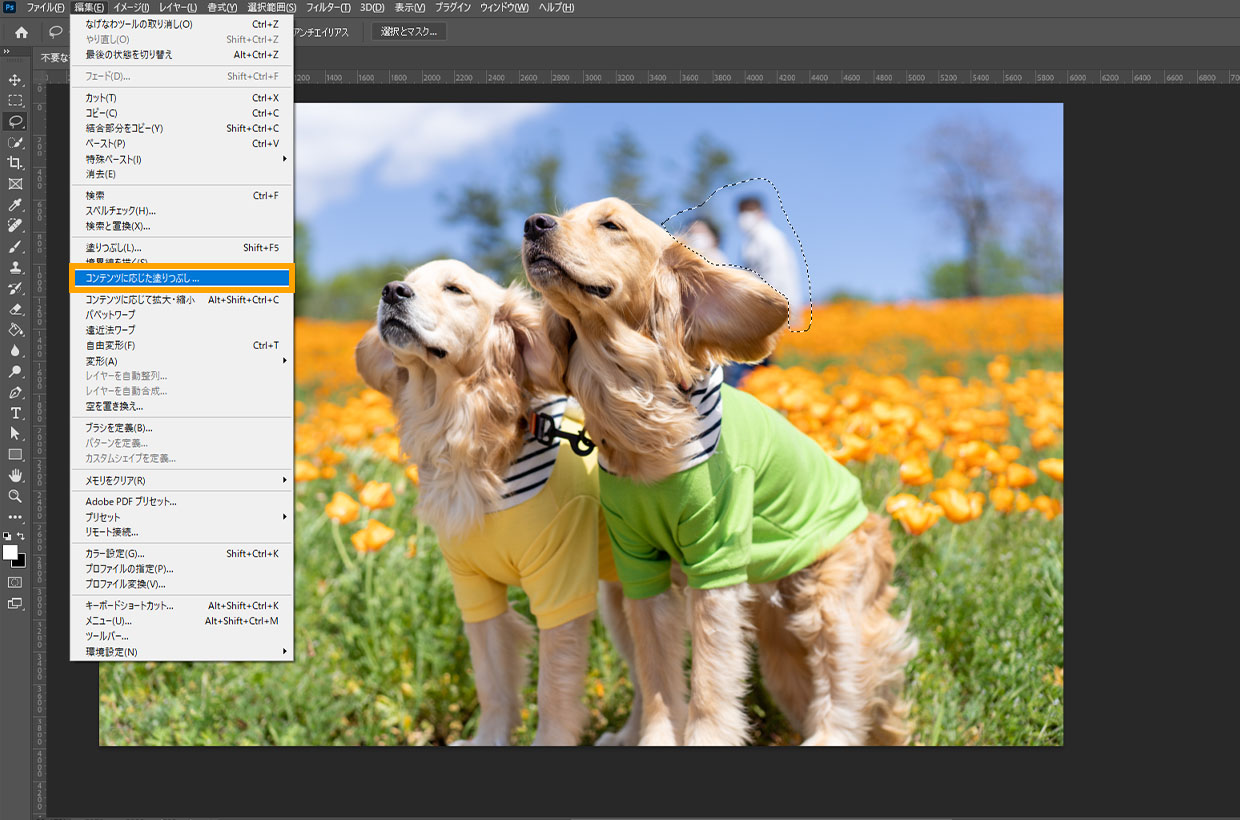Choose Adobe PDF プリセット... menu item
The image size is (1240, 820).
coord(180,501)
